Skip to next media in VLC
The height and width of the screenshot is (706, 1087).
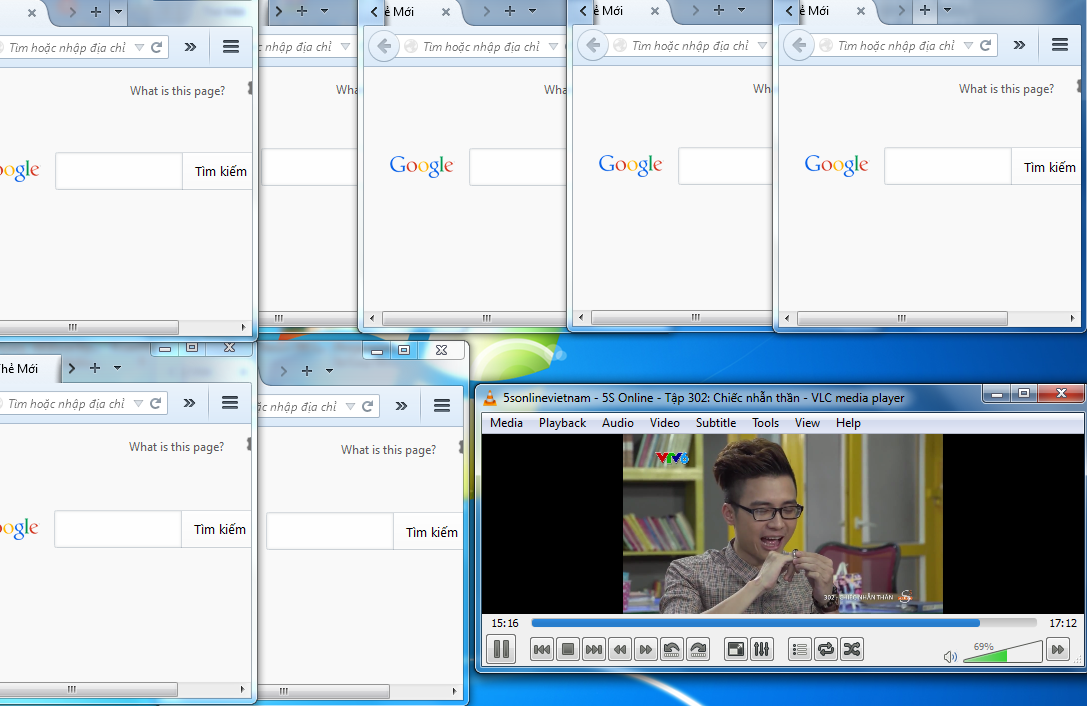pyautogui.click(x=594, y=649)
